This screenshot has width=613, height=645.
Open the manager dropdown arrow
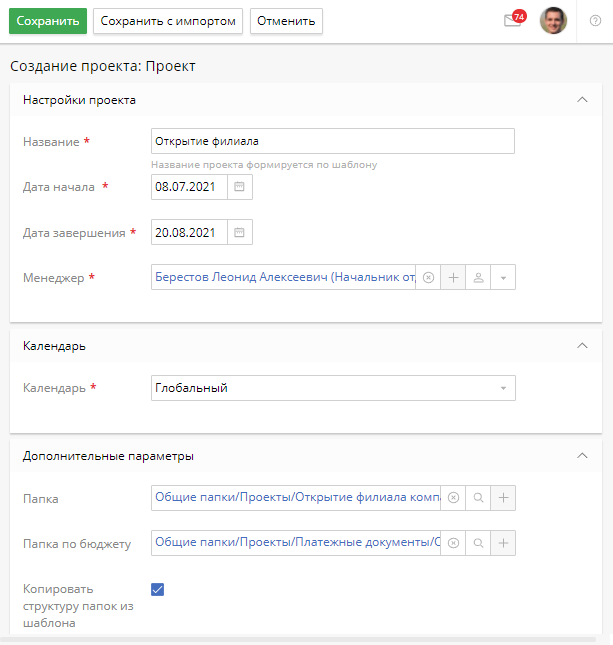[503, 277]
